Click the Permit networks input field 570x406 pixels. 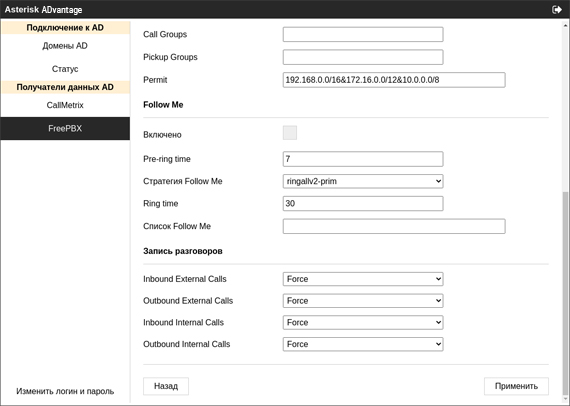(x=394, y=80)
